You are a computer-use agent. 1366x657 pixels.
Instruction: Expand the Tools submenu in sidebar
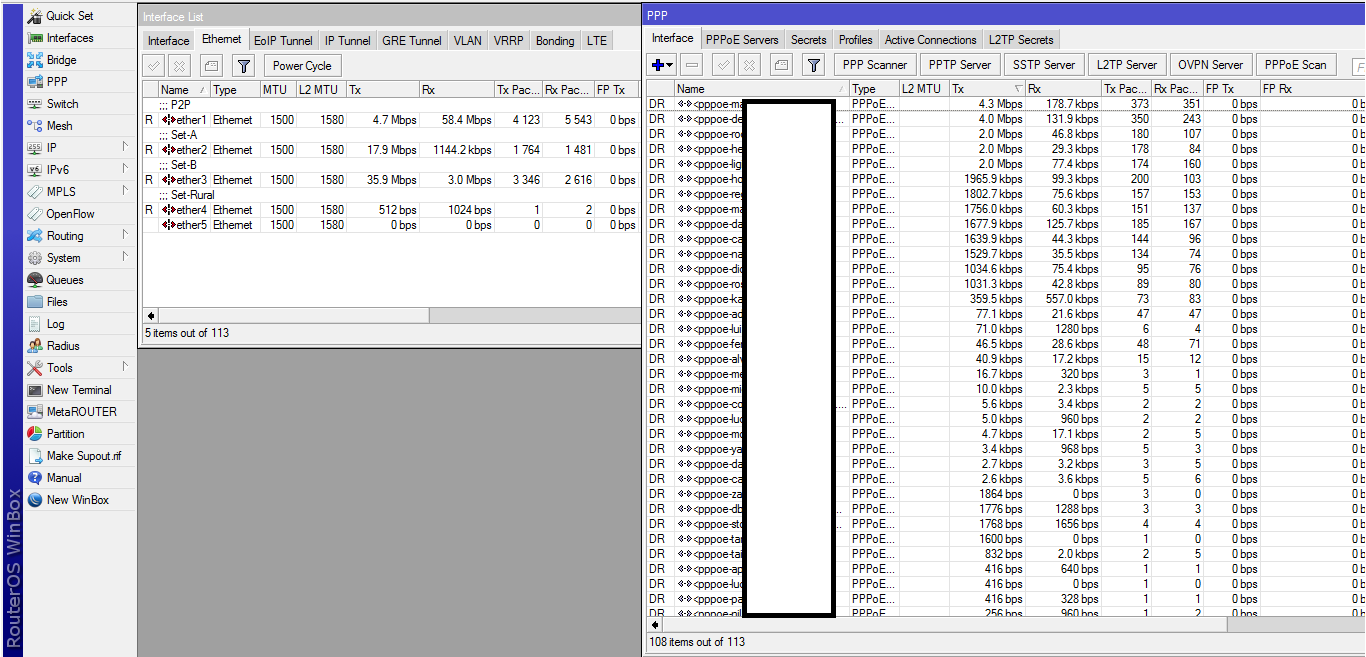125,368
